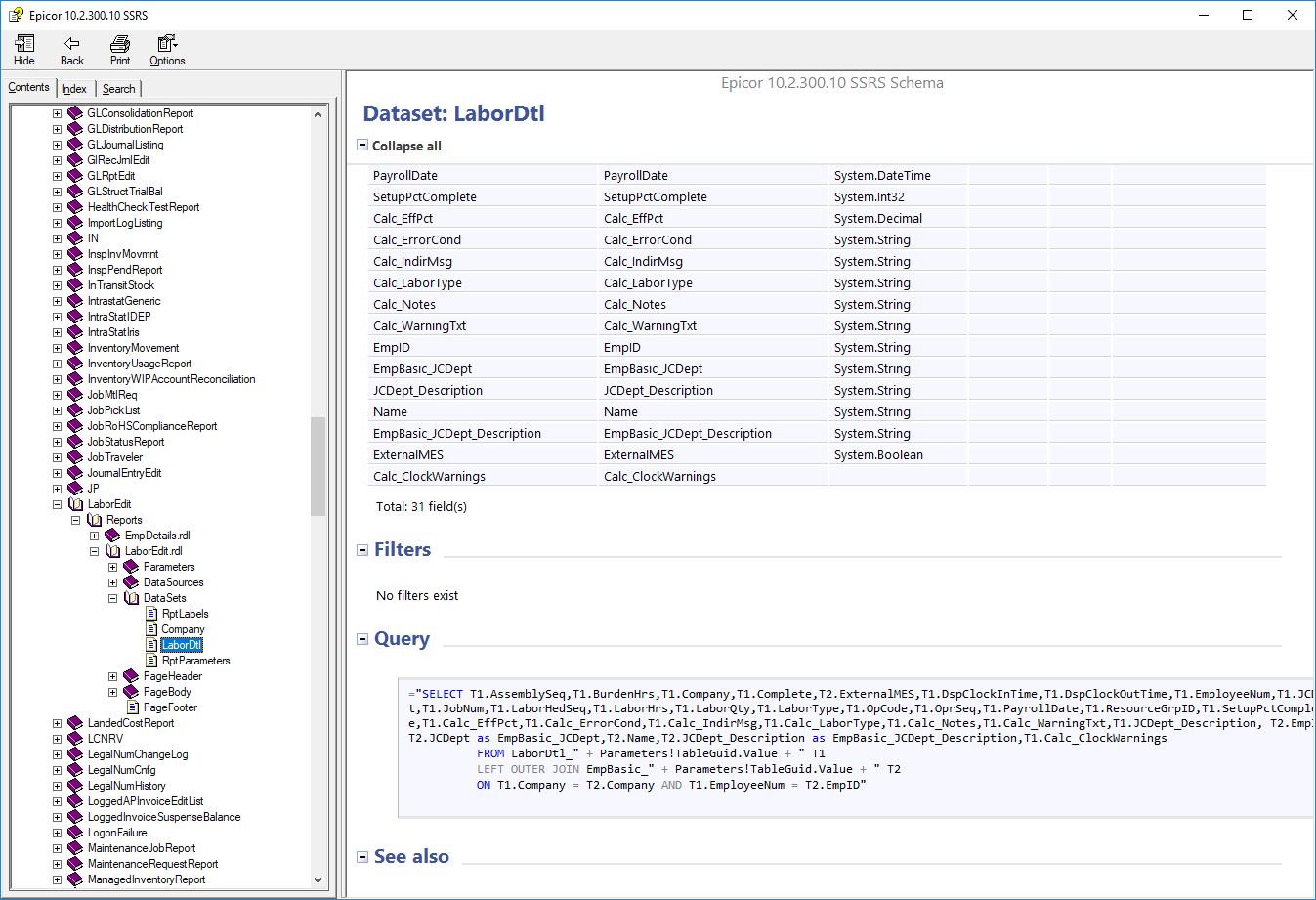Image resolution: width=1316 pixels, height=900 pixels.
Task: Click the LaborEdit.rdl open book icon
Action: coord(112,551)
